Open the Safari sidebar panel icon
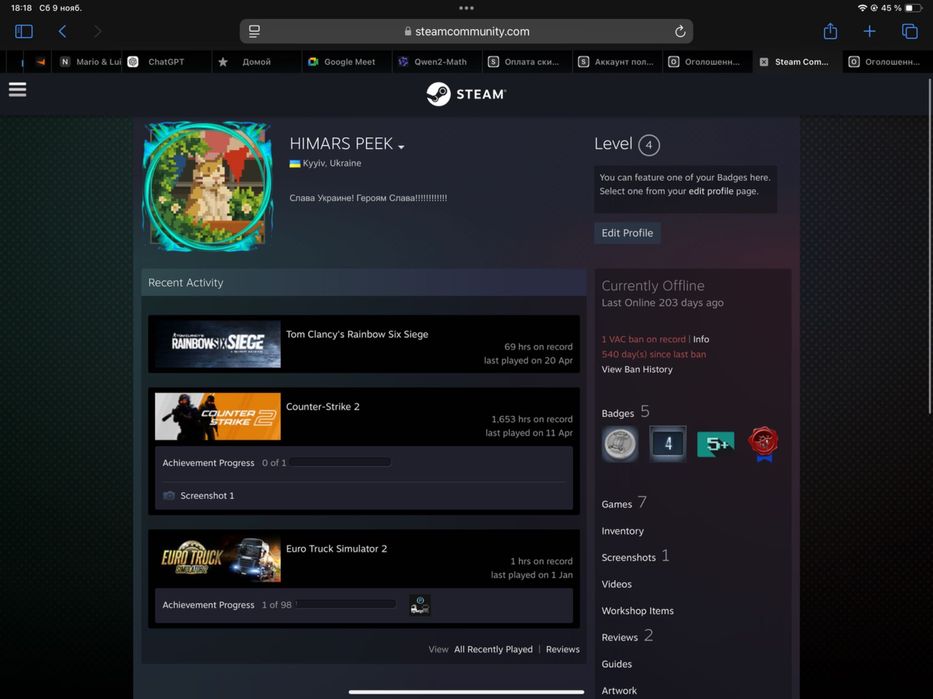This screenshot has height=699, width=933. tap(24, 31)
